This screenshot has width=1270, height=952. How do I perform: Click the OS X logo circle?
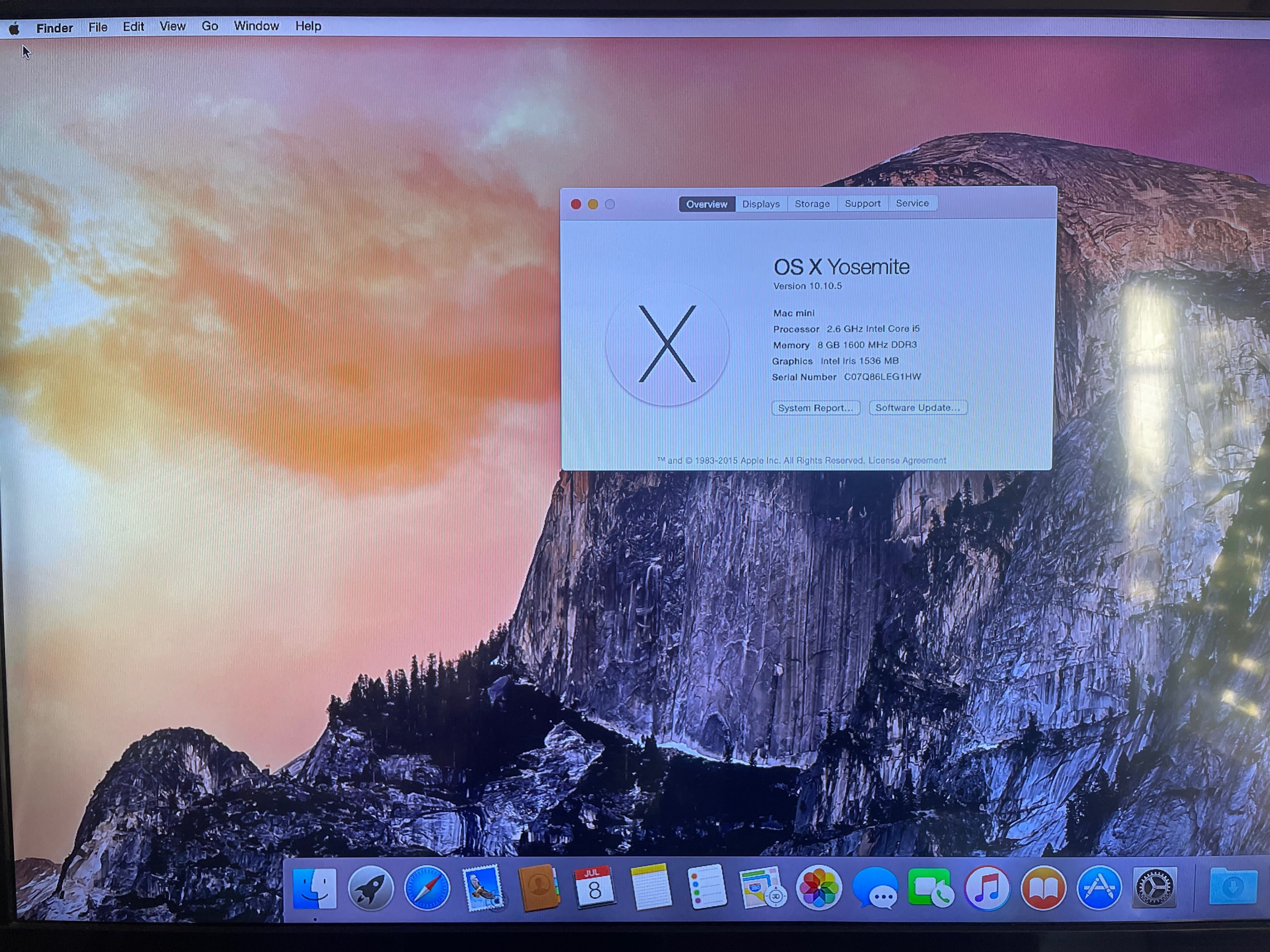pyautogui.click(x=667, y=344)
